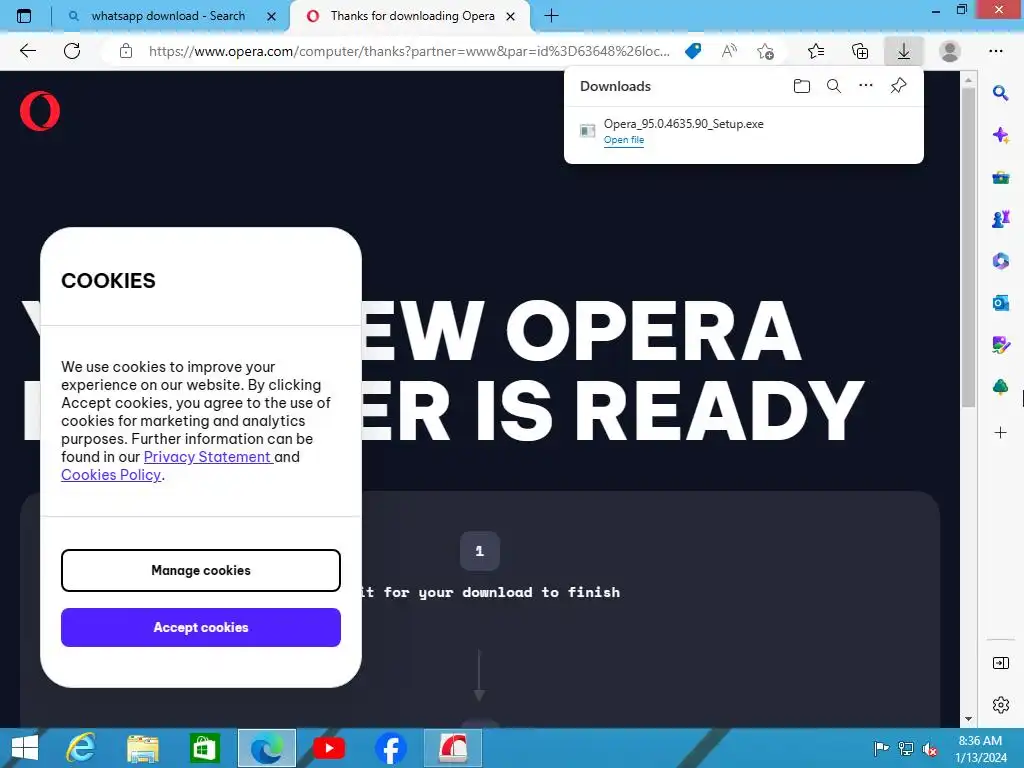Open sidebar Designer icon
Image resolution: width=1024 pixels, height=768 pixels.
tap(1000, 345)
